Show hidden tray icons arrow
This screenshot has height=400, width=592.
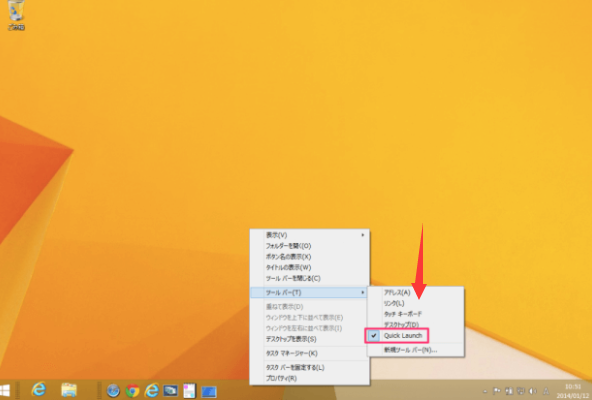(x=485, y=391)
